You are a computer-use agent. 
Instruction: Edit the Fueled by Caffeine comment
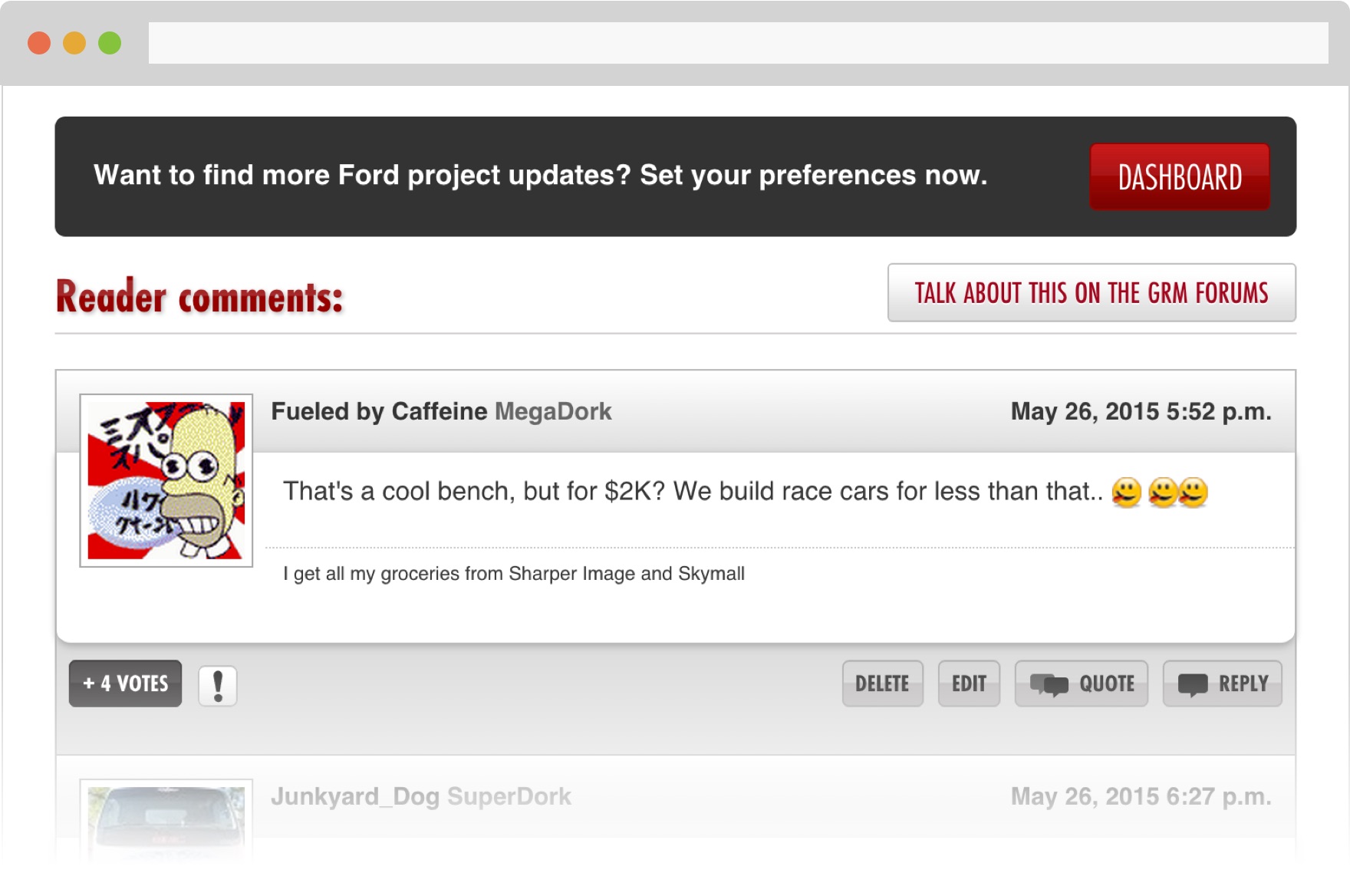click(x=969, y=684)
